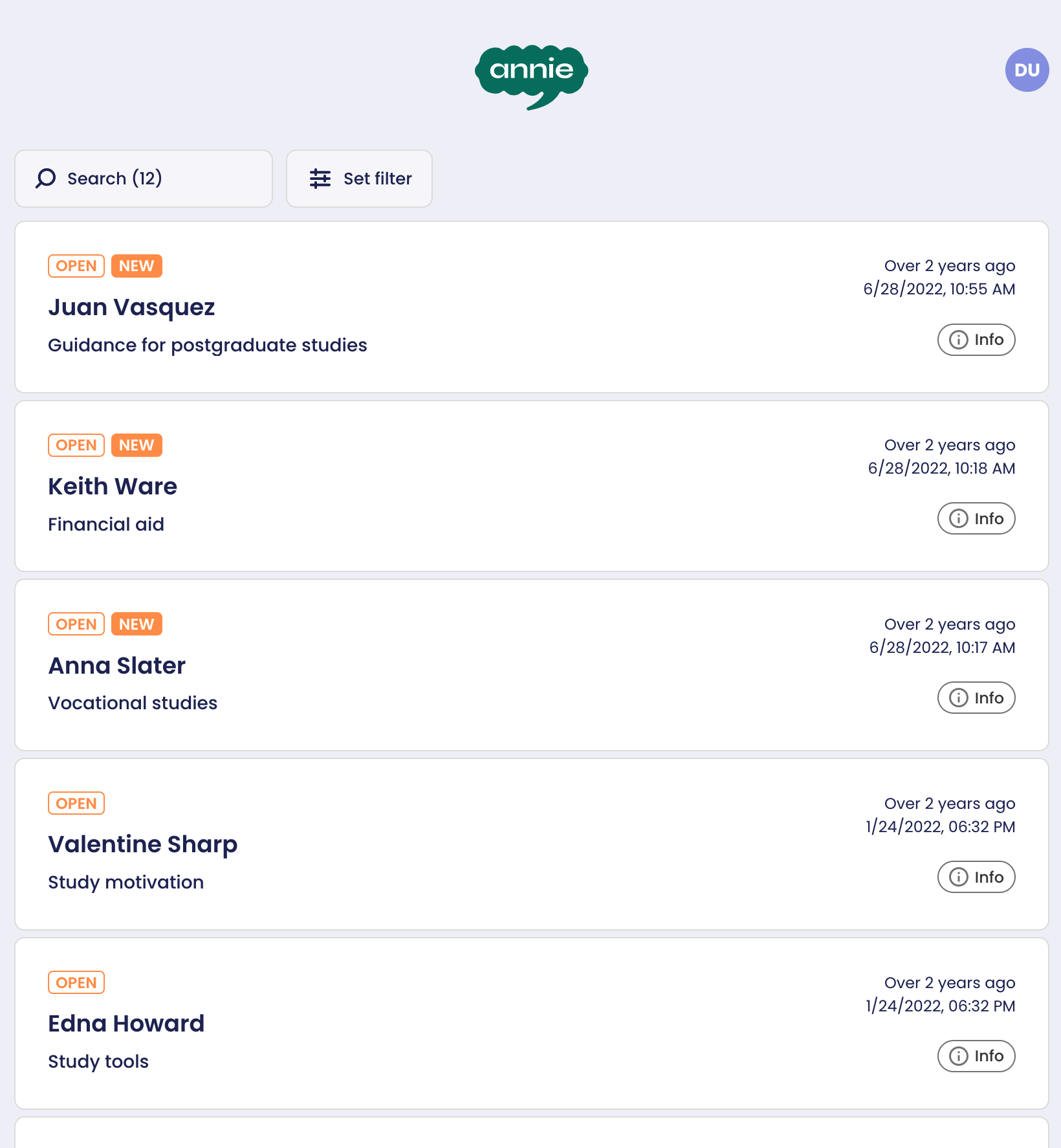The image size is (1061, 1148).
Task: Click info icon for Keith Ware
Action: [958, 519]
